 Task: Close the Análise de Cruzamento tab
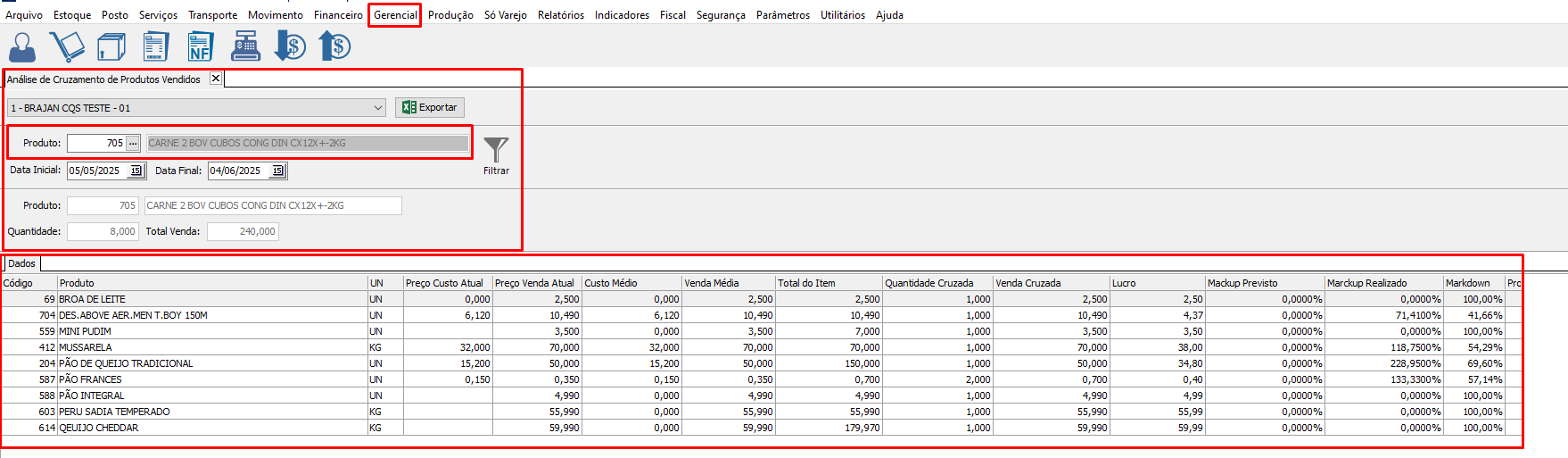coord(216,79)
